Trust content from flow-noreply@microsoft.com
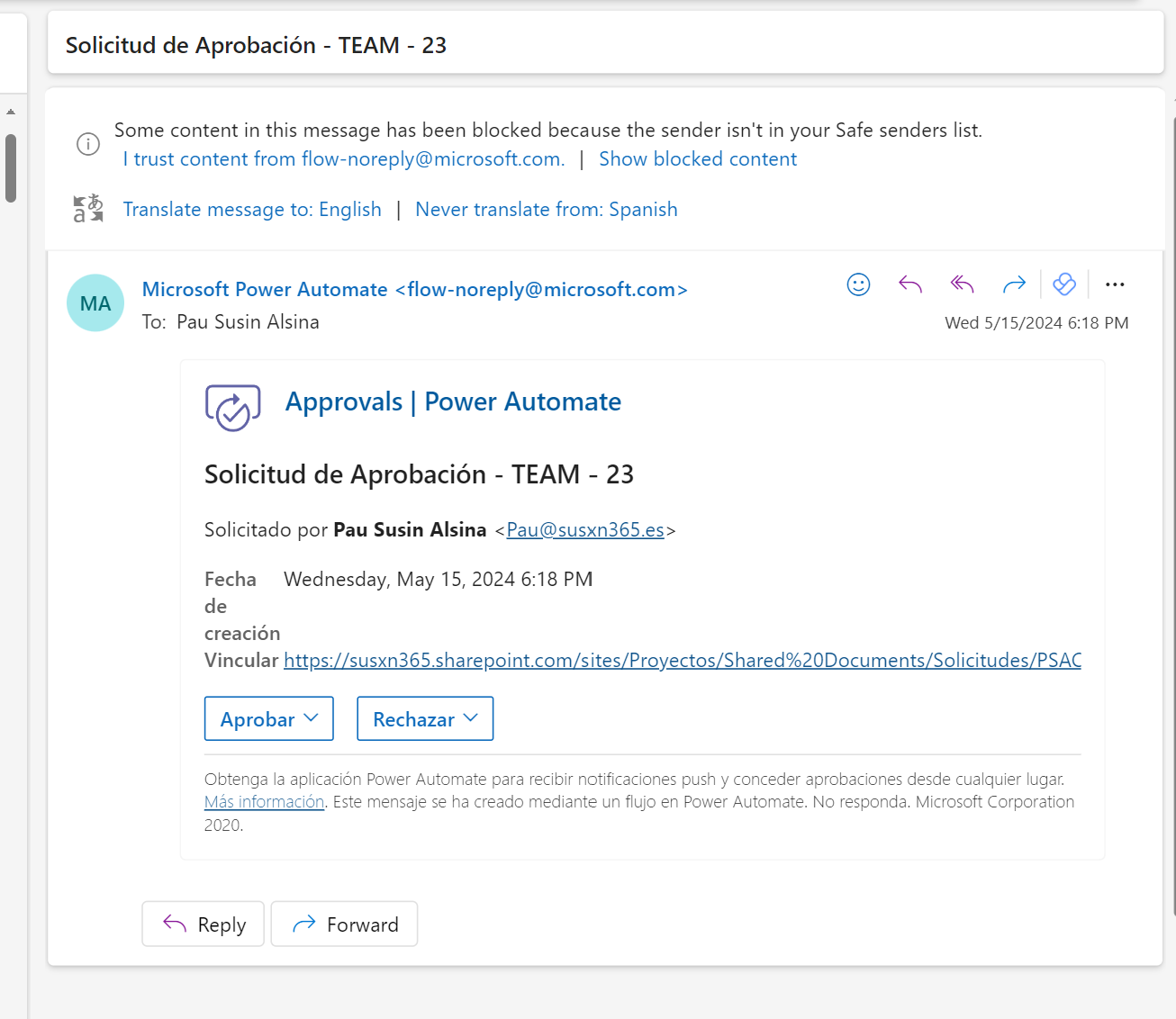The width and height of the screenshot is (1176, 1019). coord(344,159)
